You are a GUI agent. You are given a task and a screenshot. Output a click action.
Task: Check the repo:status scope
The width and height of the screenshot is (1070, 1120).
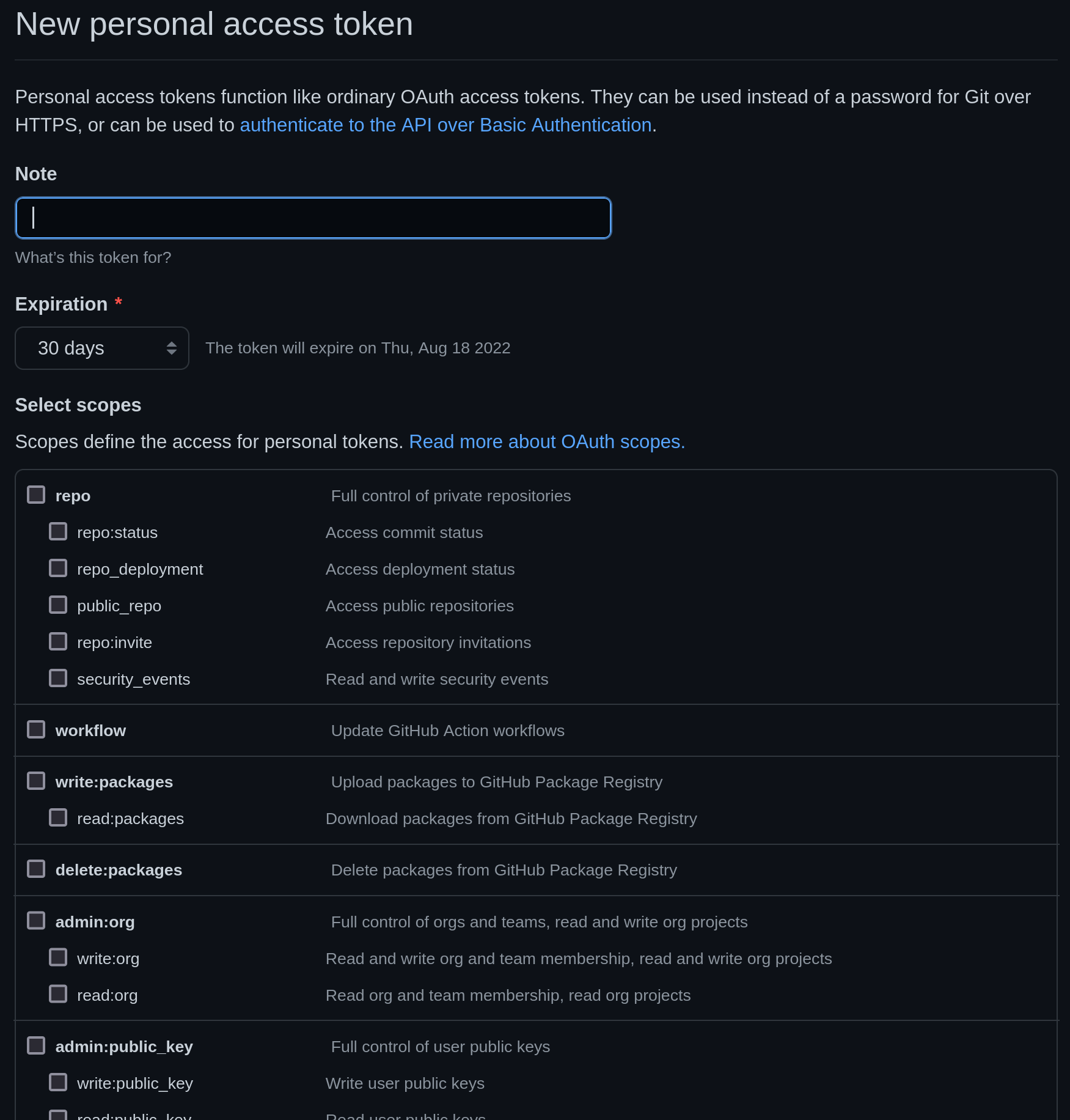pos(58,531)
